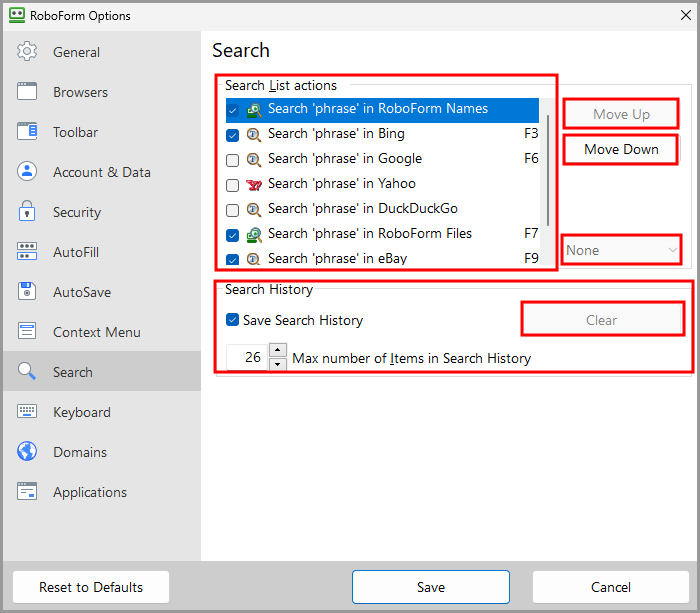
Task: Increase max history items with up arrow
Action: 278,350
